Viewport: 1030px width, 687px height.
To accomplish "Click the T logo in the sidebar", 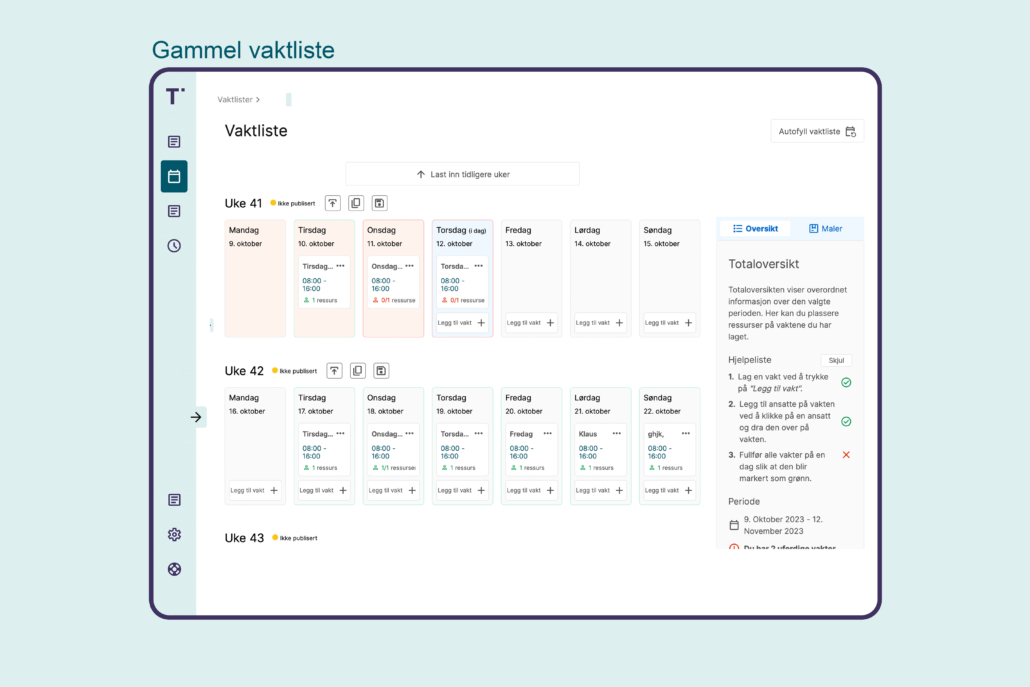I will [175, 97].
